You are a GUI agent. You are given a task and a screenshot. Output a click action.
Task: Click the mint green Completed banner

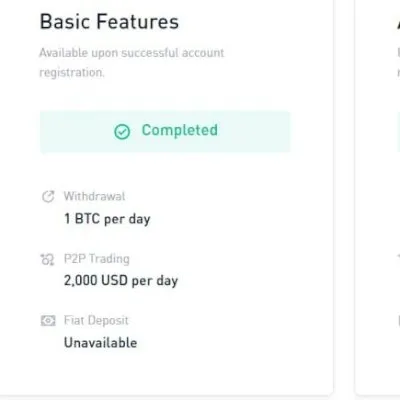click(x=165, y=132)
